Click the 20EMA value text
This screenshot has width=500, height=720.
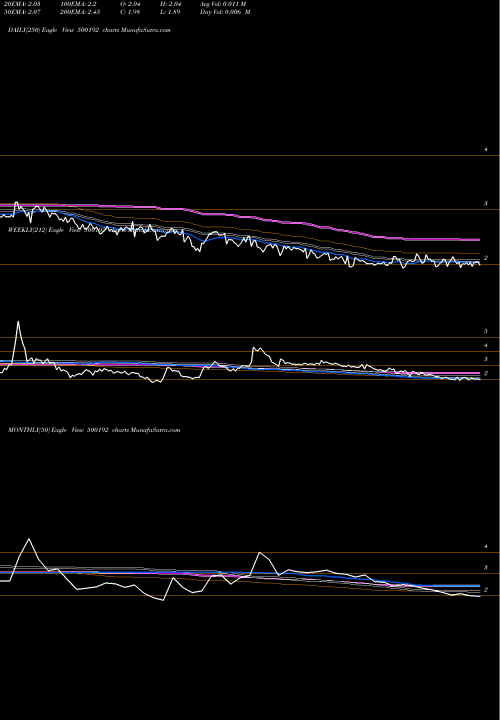coord(21,4)
